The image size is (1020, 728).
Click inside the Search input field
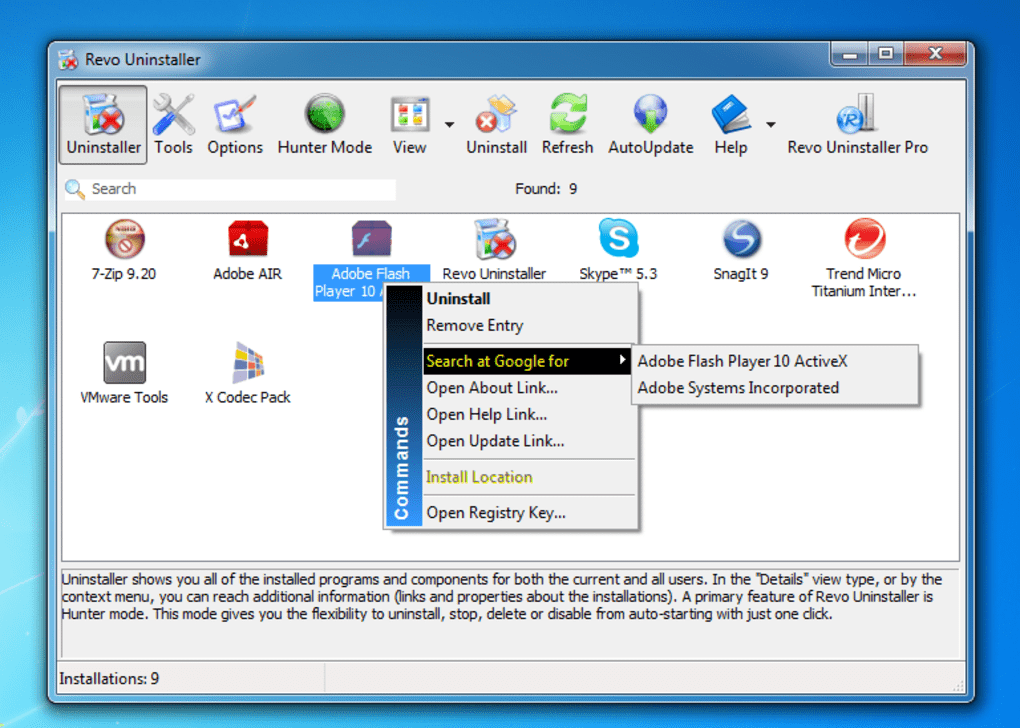(x=230, y=188)
